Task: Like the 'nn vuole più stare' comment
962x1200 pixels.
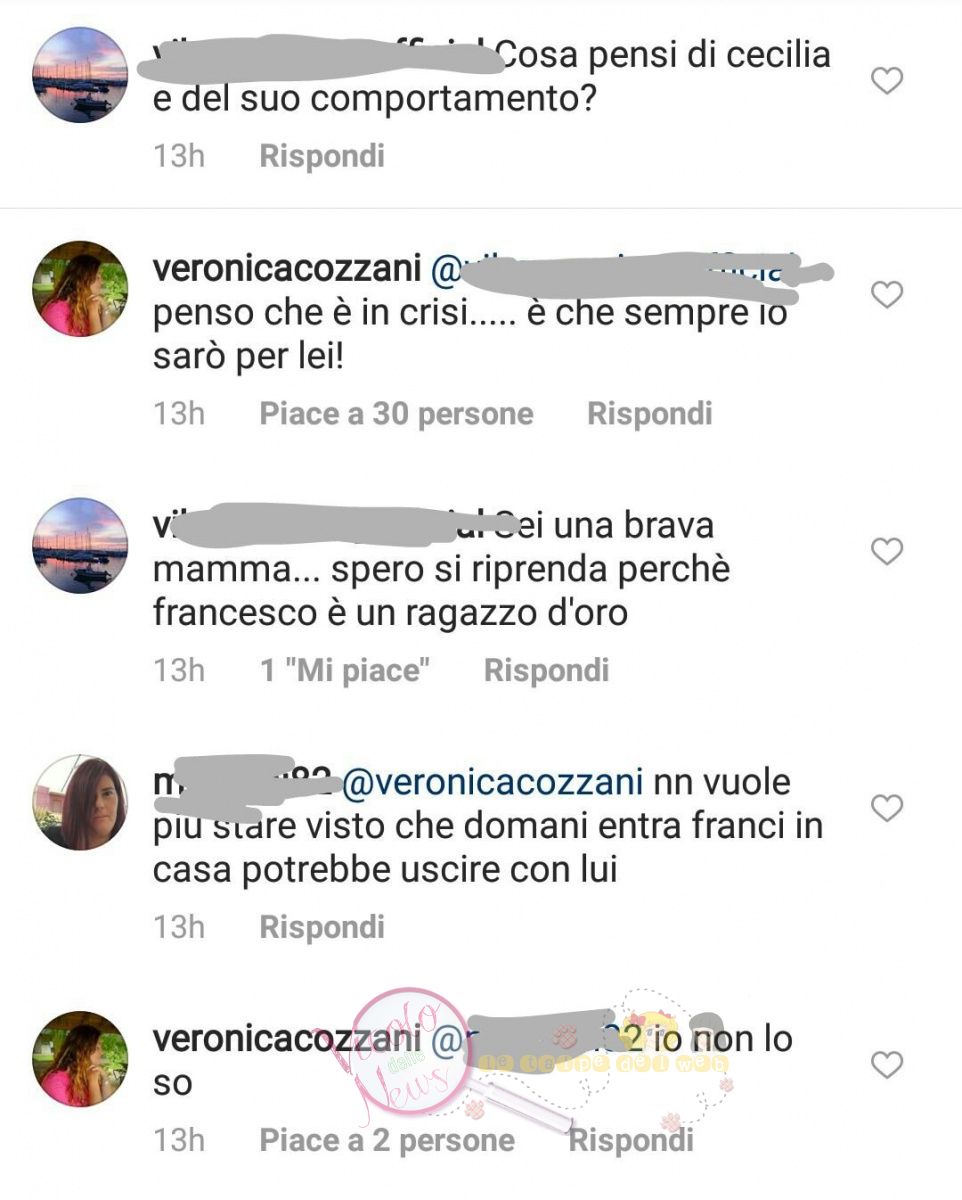Action: point(887,808)
